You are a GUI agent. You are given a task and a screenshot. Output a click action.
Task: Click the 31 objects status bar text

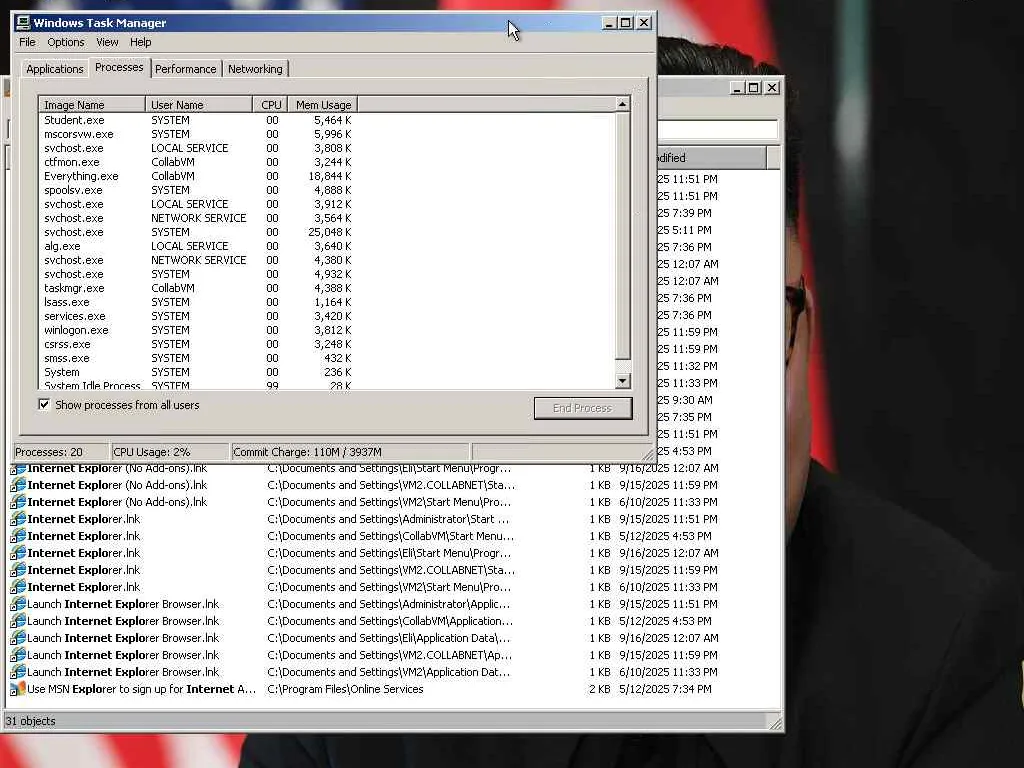(31, 721)
